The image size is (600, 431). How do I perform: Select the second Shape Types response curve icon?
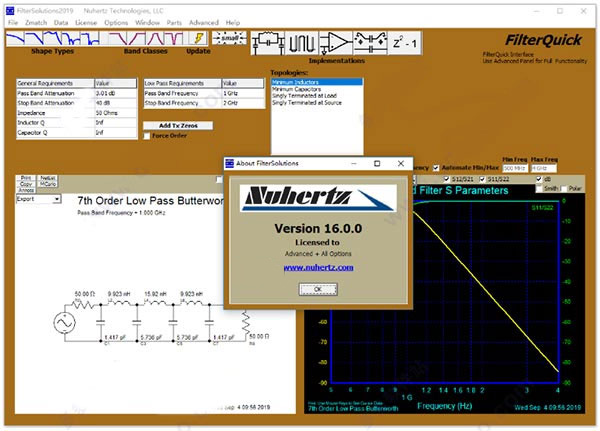[34, 39]
